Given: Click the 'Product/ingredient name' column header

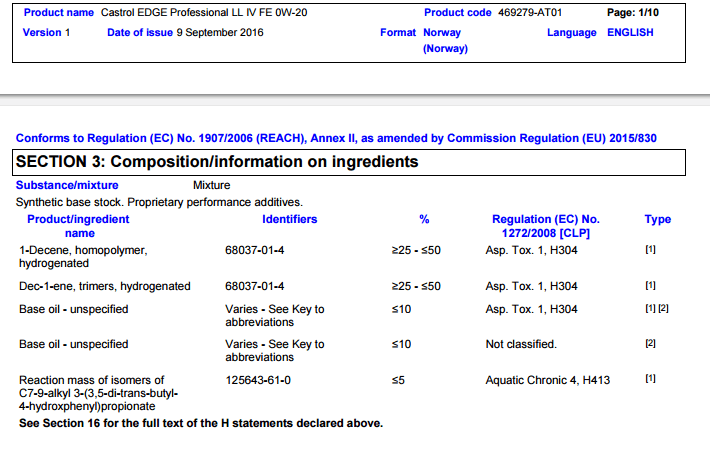Looking at the screenshot, I should [78, 226].
